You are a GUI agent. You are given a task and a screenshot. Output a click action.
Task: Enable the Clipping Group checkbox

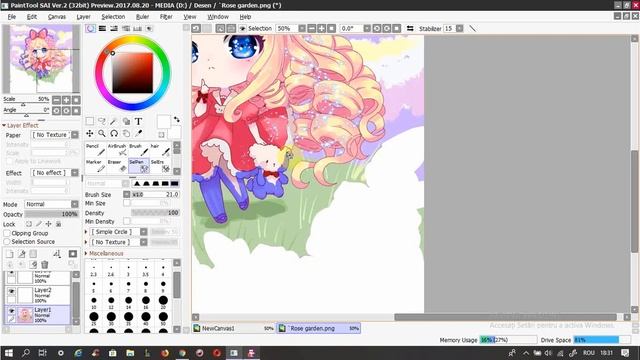(x=7, y=233)
